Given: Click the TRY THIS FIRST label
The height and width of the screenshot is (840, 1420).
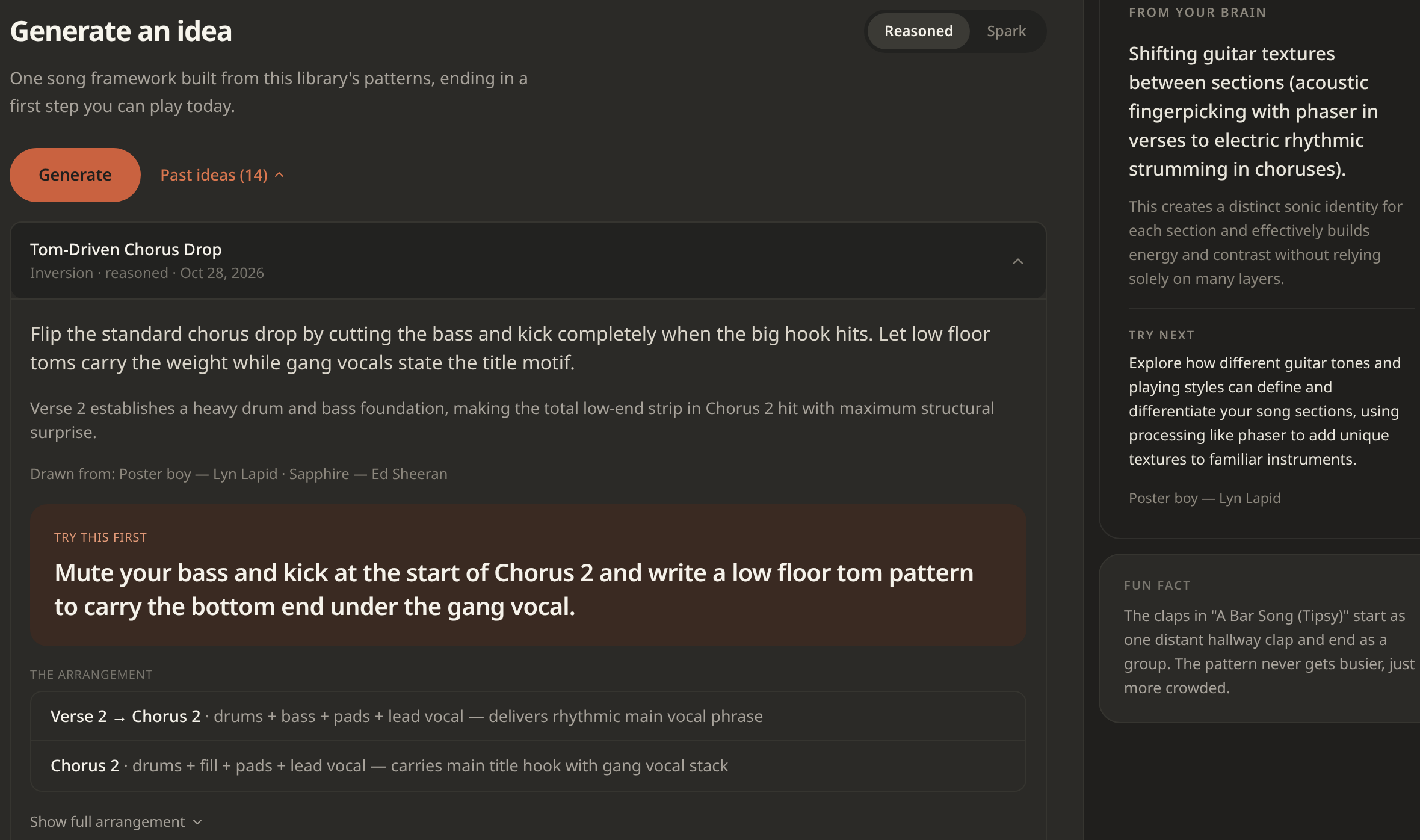Looking at the screenshot, I should click(100, 537).
